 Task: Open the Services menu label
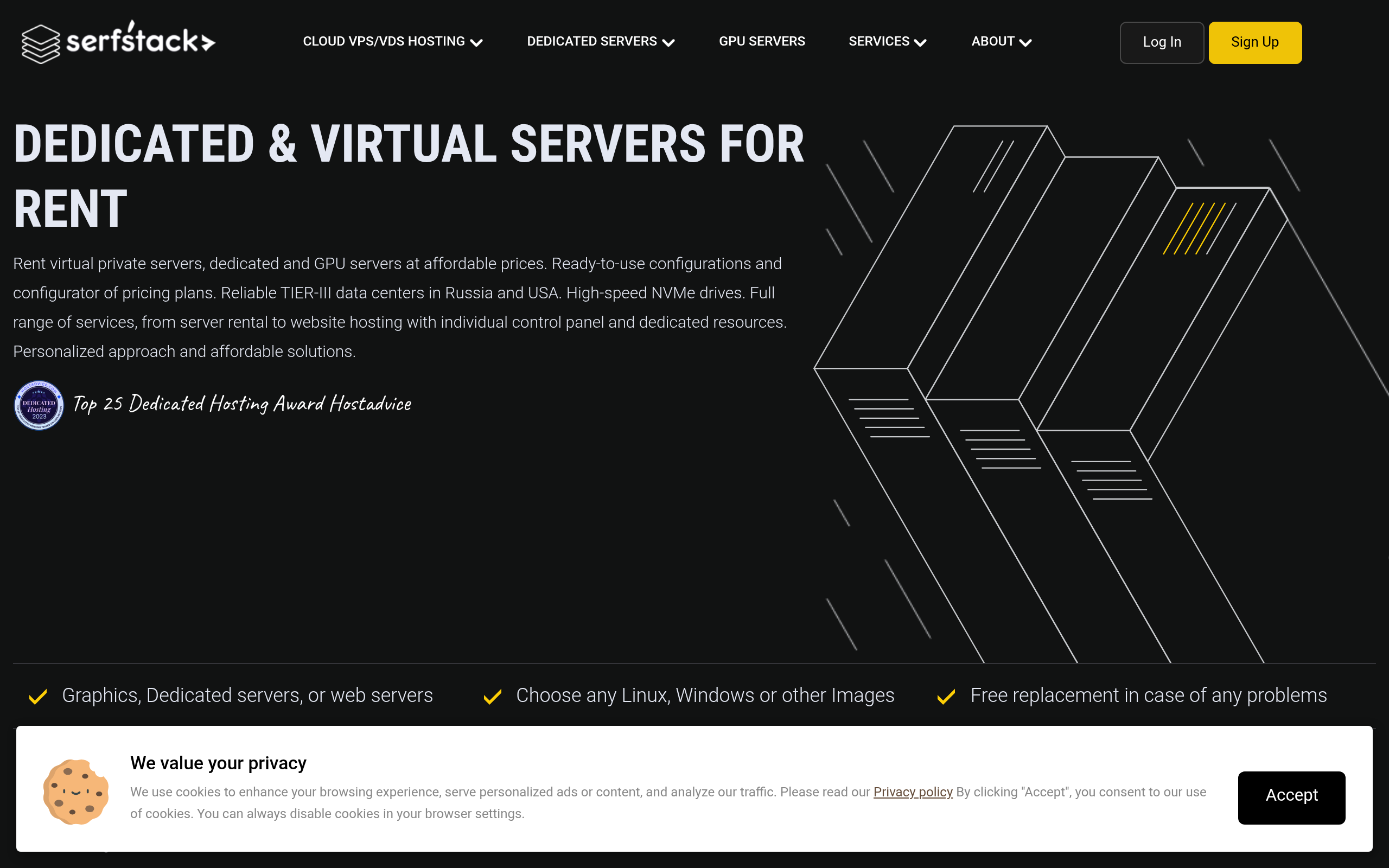[879, 41]
